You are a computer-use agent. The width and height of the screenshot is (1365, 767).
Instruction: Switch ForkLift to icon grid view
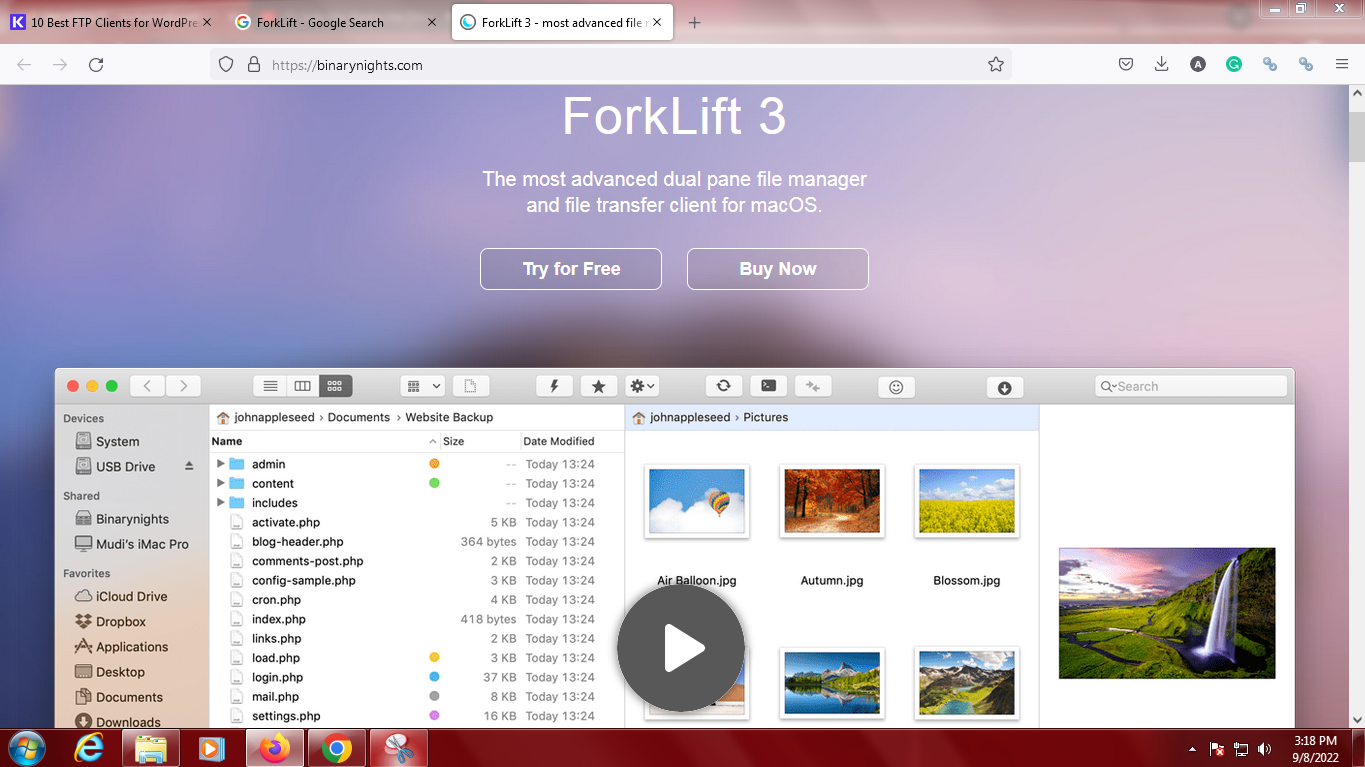click(336, 386)
